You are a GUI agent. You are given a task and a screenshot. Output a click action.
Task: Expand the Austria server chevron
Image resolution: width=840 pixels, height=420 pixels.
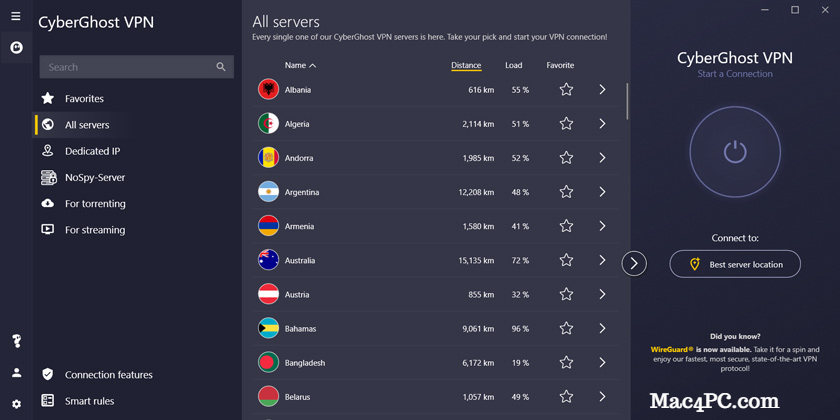(x=602, y=294)
